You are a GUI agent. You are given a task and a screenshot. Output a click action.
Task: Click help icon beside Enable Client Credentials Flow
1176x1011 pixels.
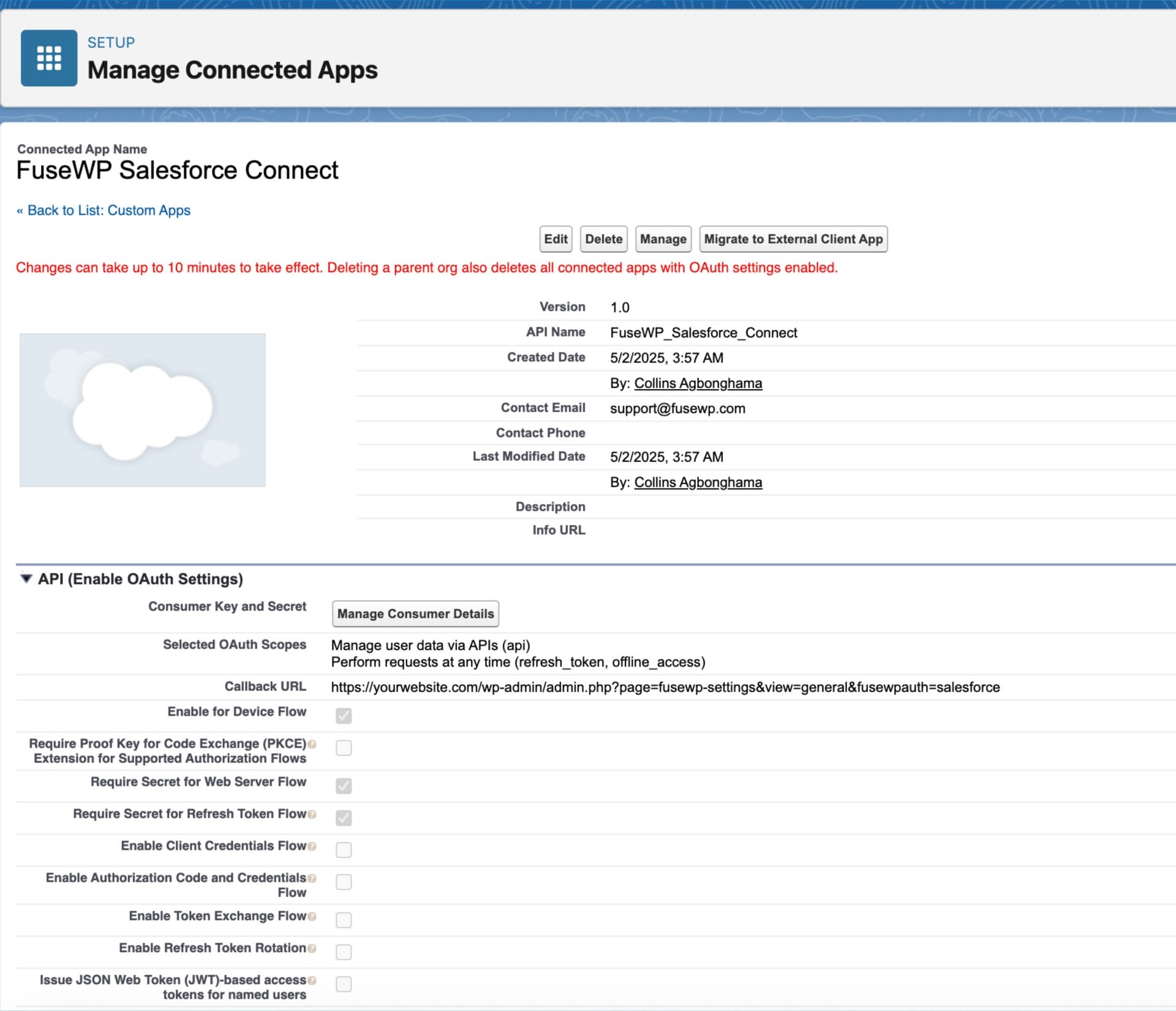pos(312,846)
